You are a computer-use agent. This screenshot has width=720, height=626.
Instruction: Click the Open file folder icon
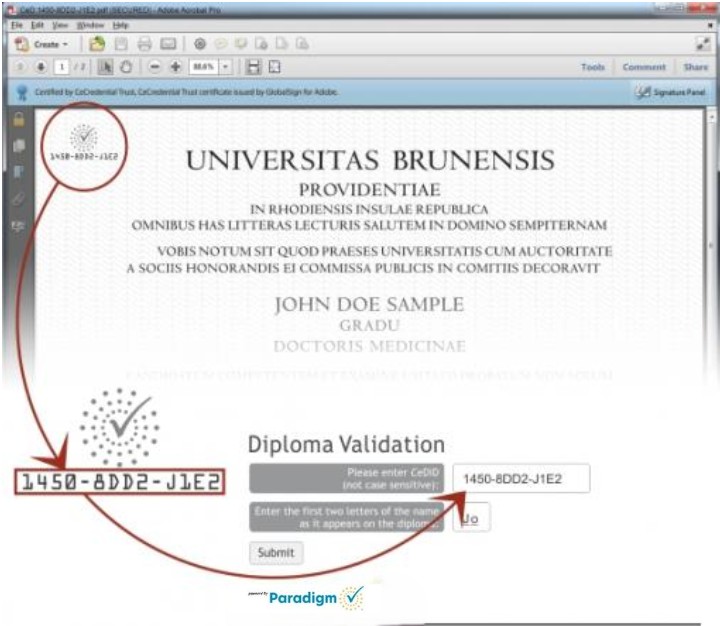tap(97, 44)
